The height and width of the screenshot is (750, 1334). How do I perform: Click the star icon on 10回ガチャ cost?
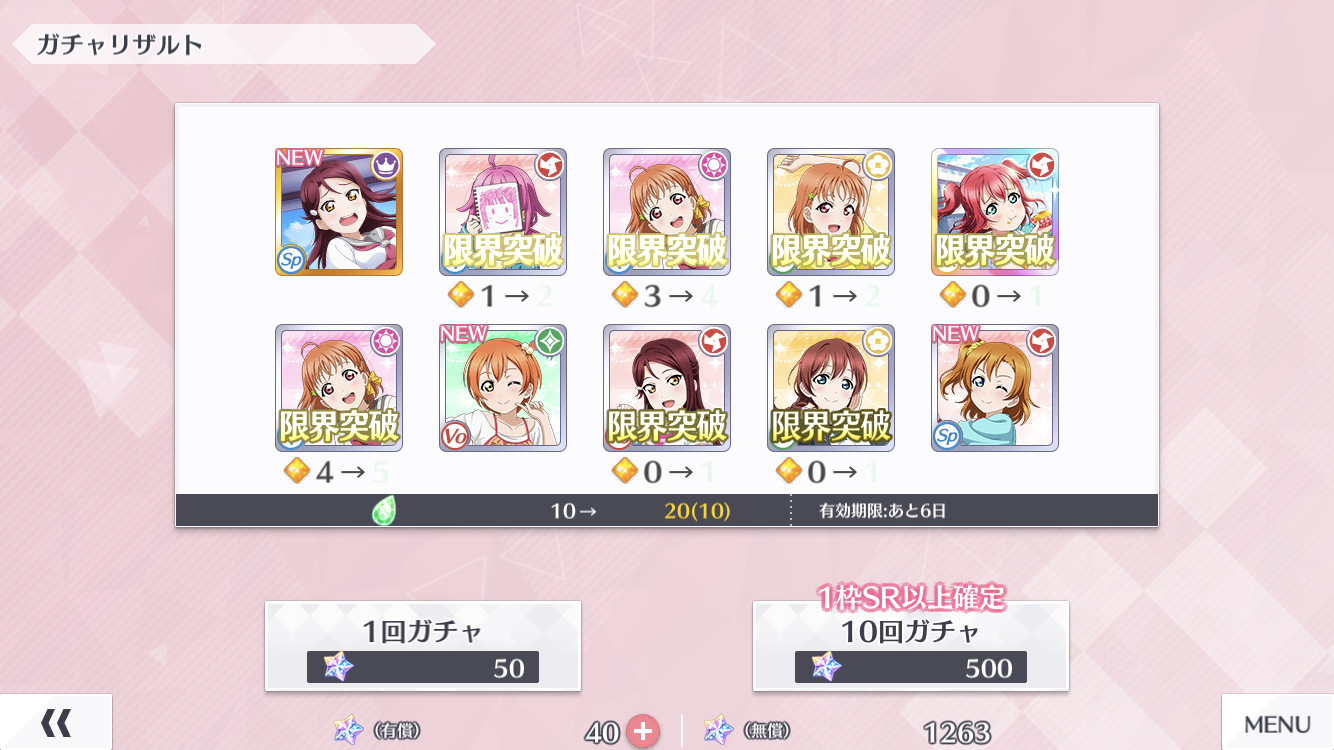pos(826,667)
